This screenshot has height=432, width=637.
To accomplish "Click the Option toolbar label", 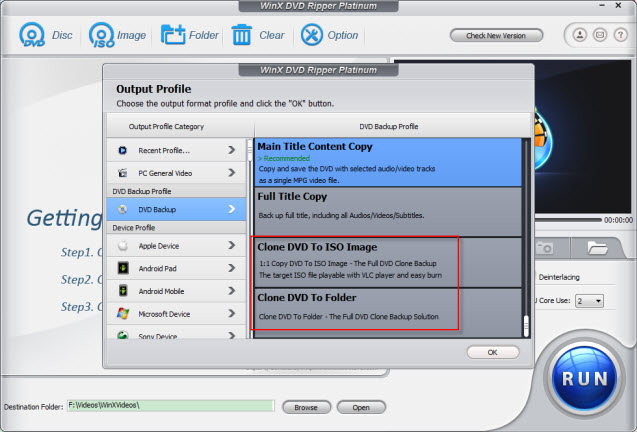I will (343, 35).
